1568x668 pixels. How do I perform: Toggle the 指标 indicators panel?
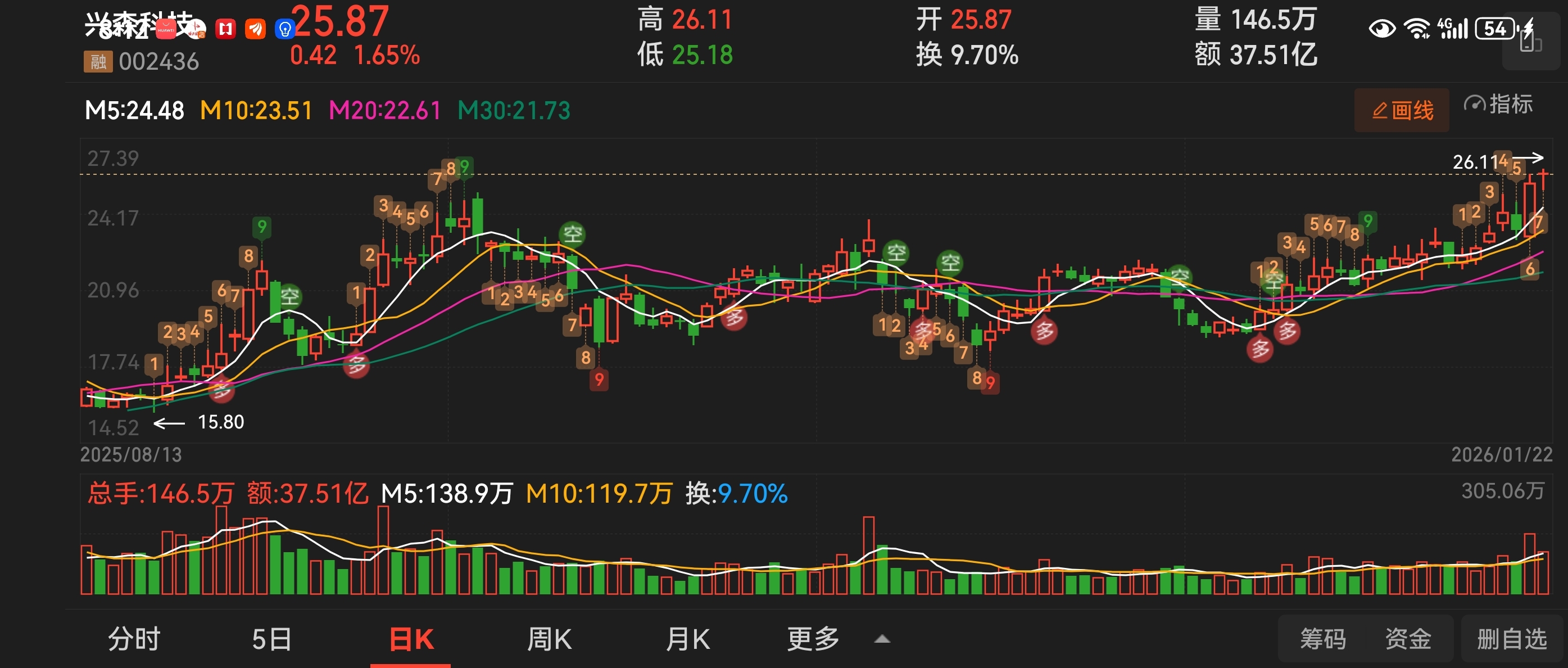point(1499,105)
